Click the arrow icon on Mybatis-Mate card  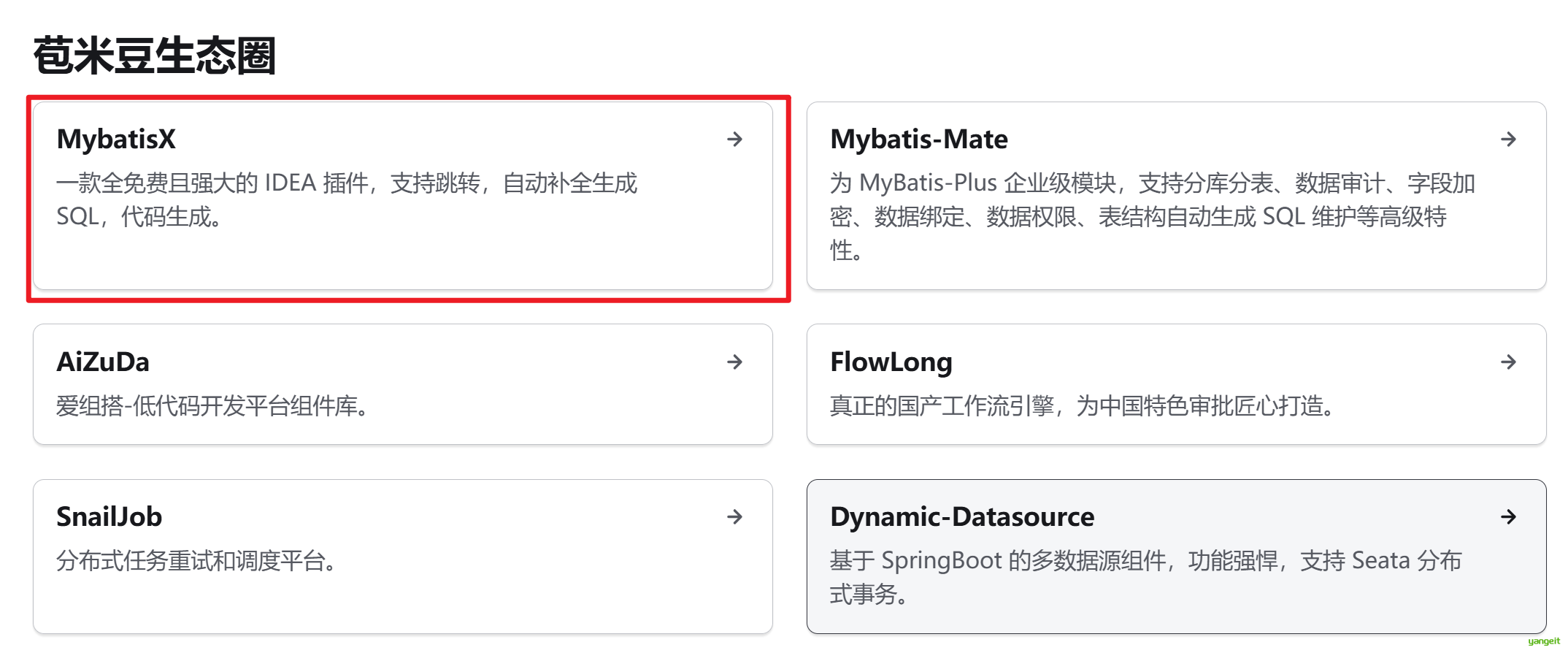(1509, 139)
